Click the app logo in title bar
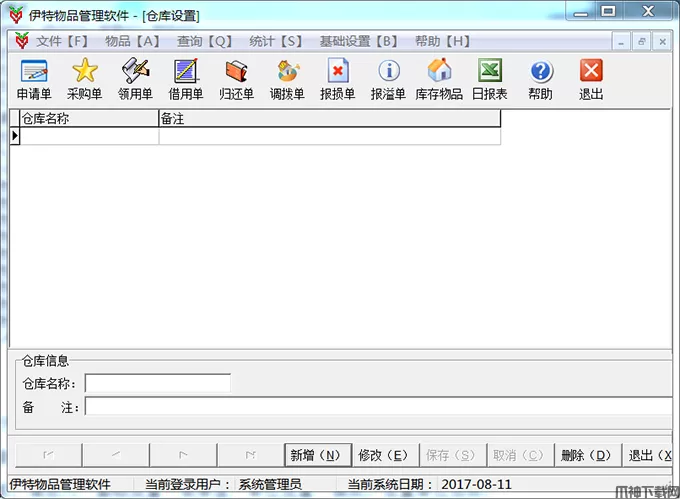This screenshot has height=499, width=680. pos(16,15)
